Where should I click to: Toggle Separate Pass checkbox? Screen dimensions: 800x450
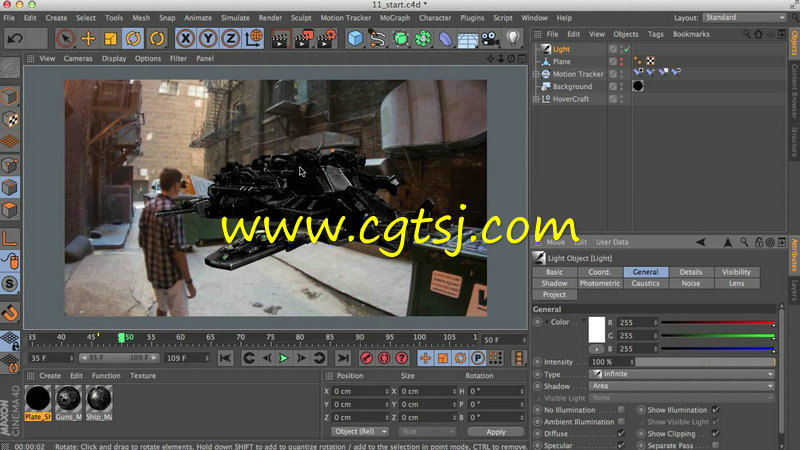pyautogui.click(x=715, y=445)
